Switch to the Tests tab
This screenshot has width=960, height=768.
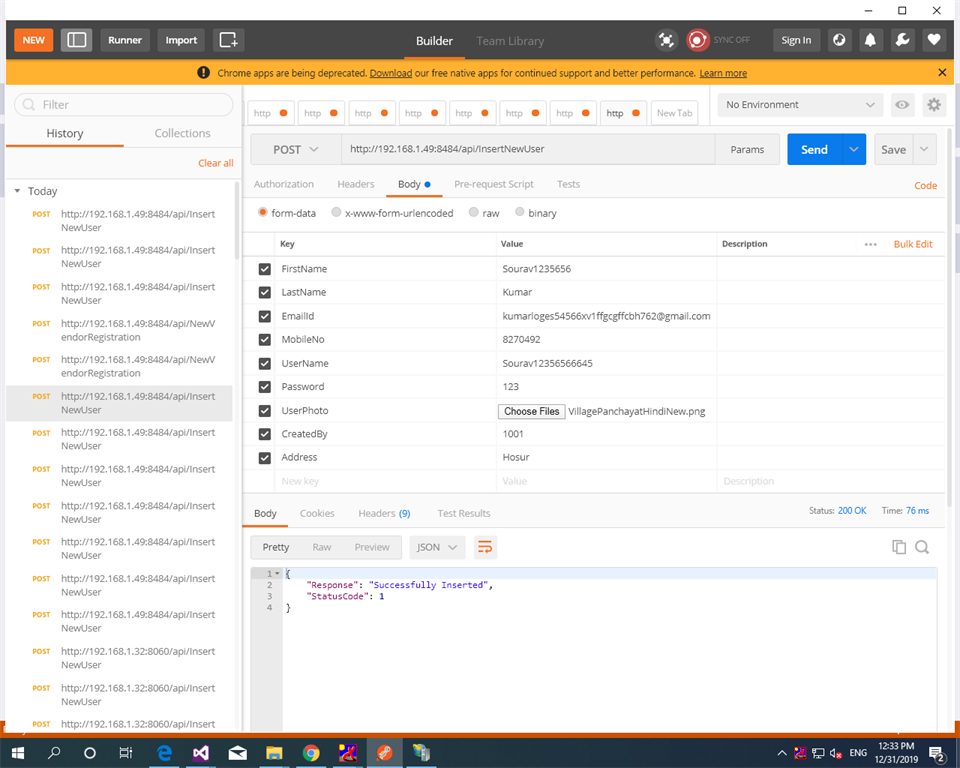[x=568, y=184]
